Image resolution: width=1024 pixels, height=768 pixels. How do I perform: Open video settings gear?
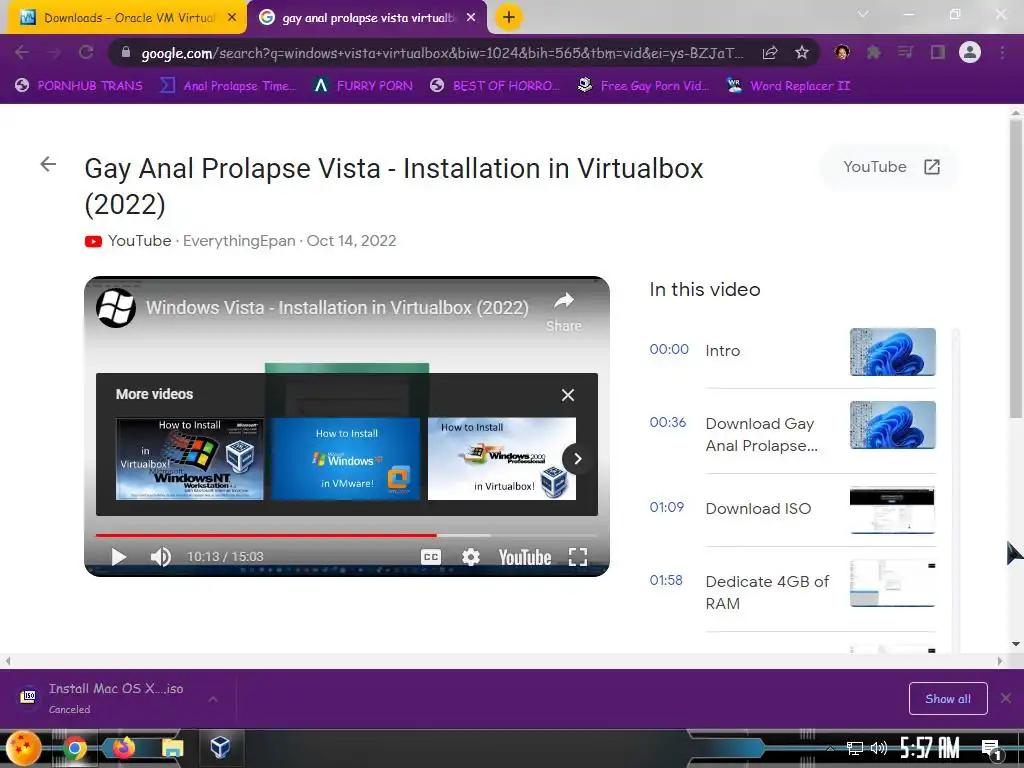tap(470, 557)
